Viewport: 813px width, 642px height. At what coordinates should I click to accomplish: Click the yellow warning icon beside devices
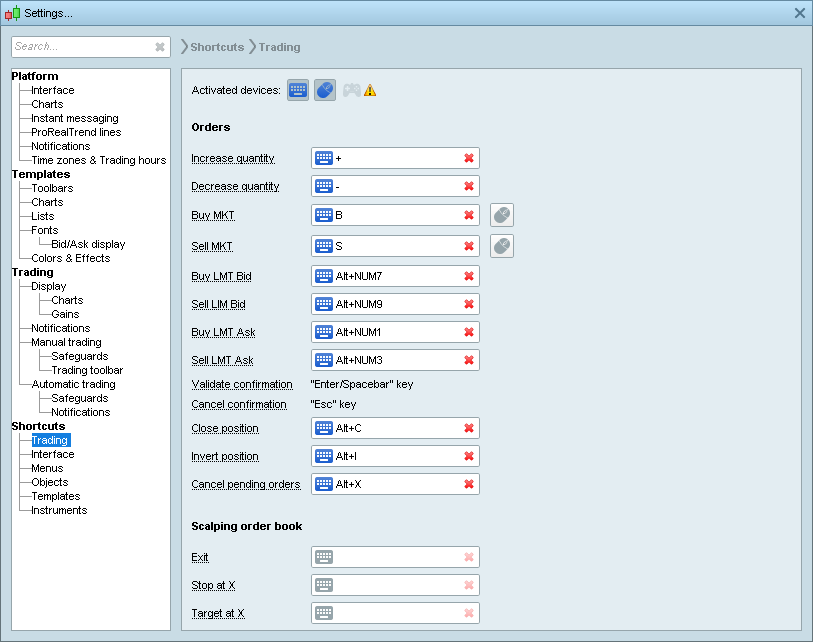coord(370,90)
